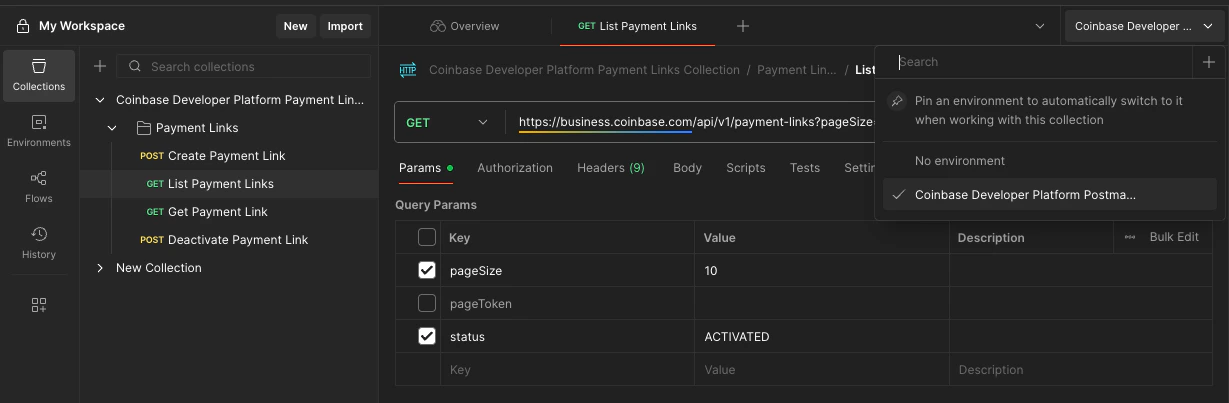
Task: Click the pageToken key cell
Action: (x=567, y=304)
